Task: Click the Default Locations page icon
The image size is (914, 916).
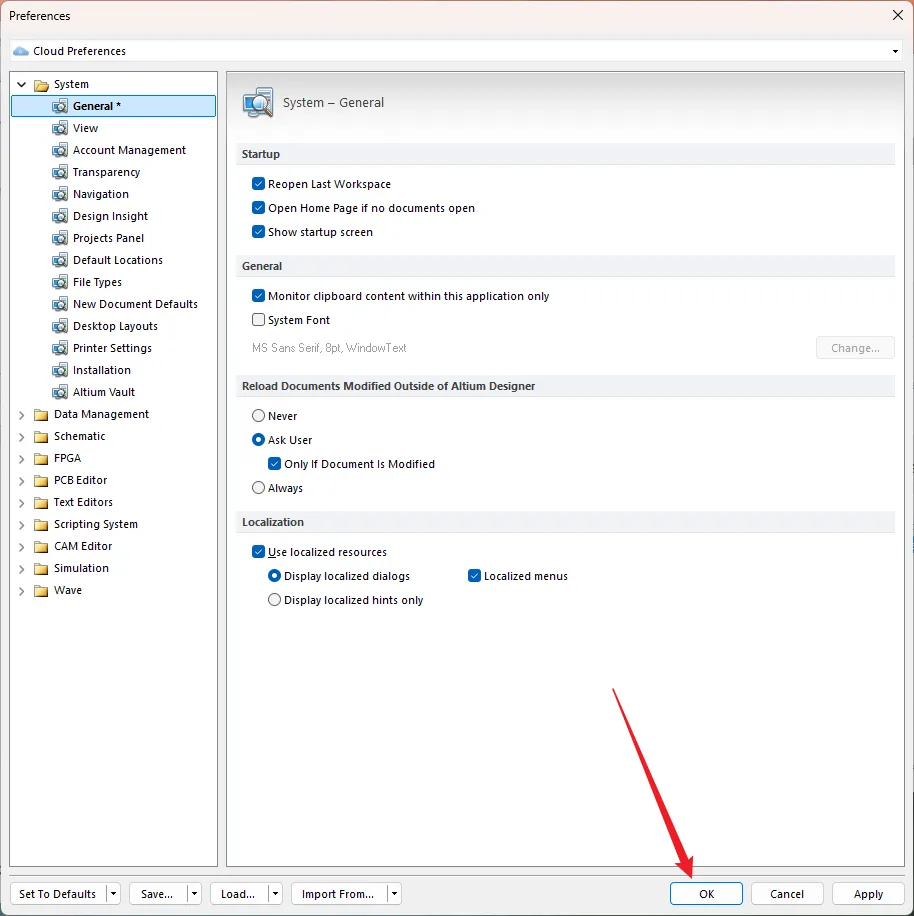Action: [x=60, y=260]
